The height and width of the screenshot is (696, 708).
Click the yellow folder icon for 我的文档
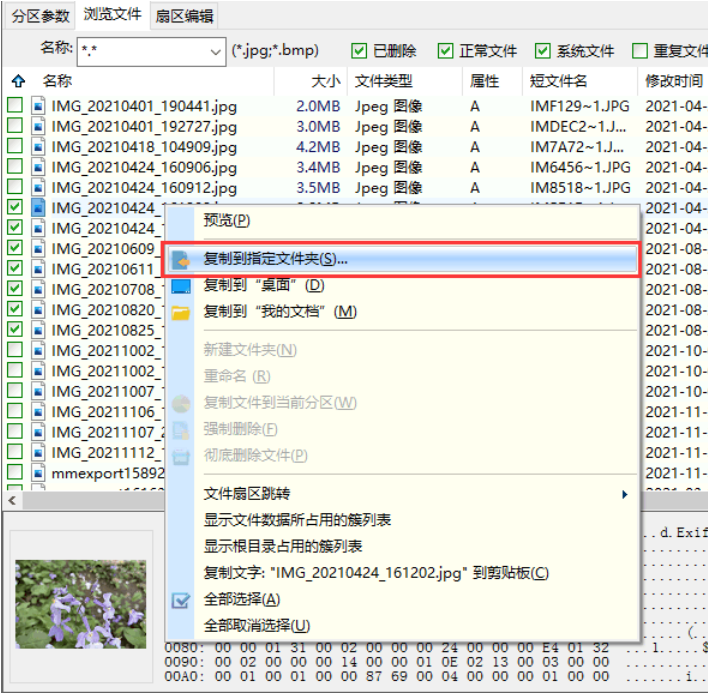click(181, 313)
